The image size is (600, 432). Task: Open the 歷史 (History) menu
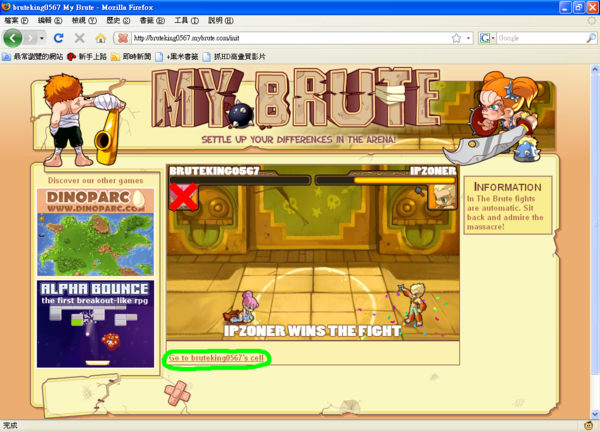coord(118,21)
